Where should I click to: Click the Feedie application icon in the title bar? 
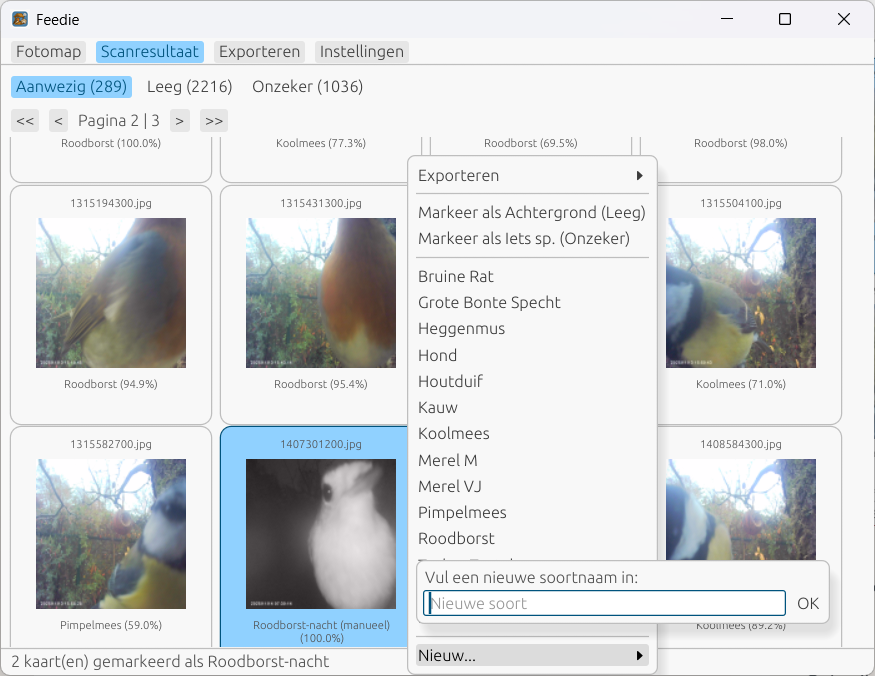20,18
